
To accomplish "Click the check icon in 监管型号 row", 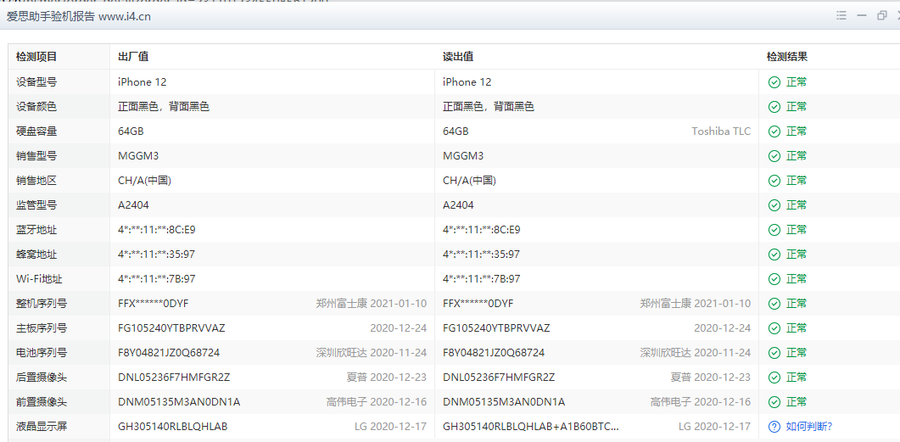I will [x=774, y=205].
